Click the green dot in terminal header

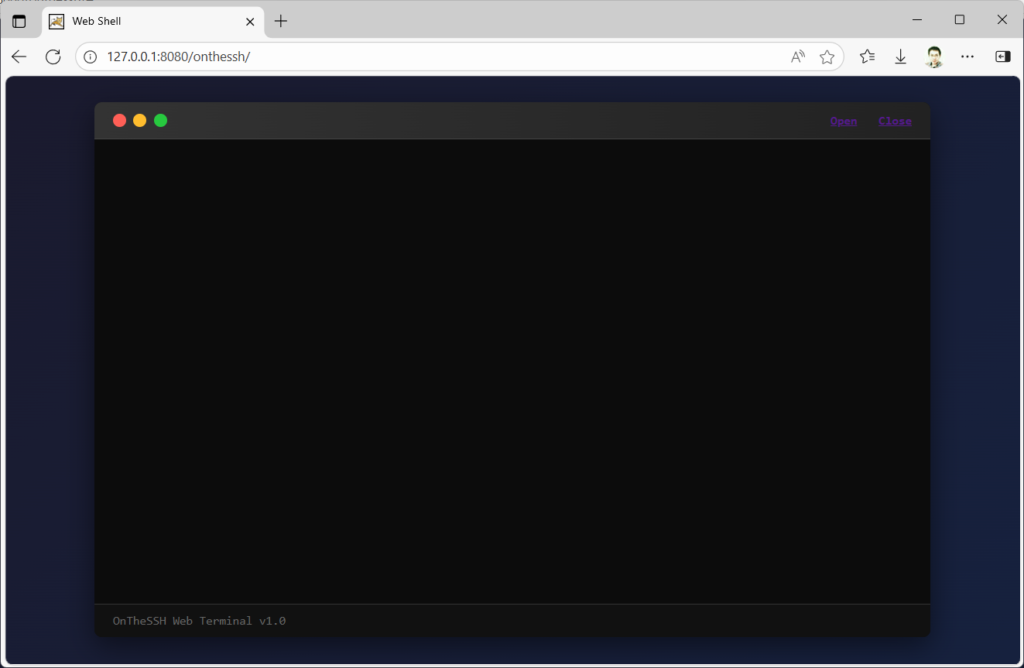[160, 121]
